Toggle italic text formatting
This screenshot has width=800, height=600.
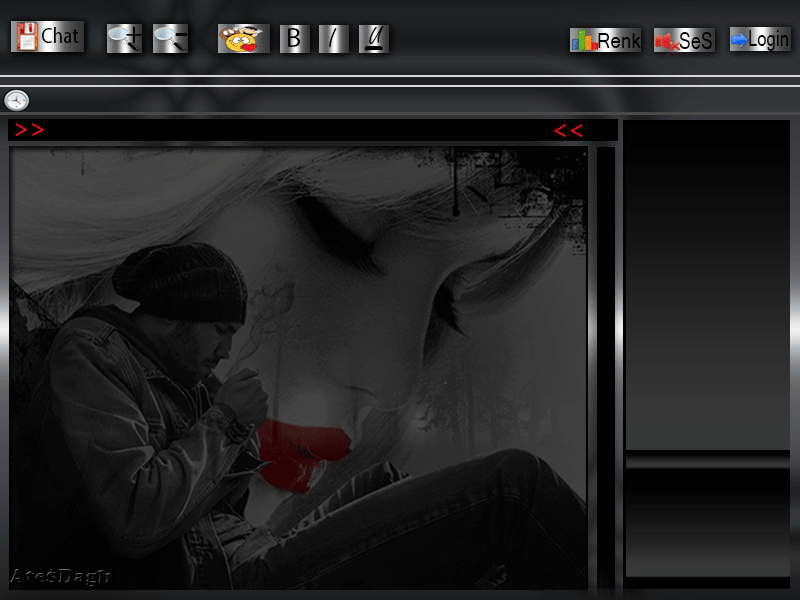coord(333,39)
